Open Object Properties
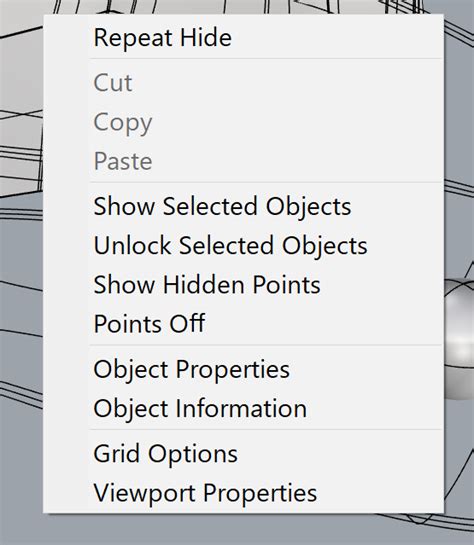Viewport: 474px width, 545px height. [x=243, y=369]
